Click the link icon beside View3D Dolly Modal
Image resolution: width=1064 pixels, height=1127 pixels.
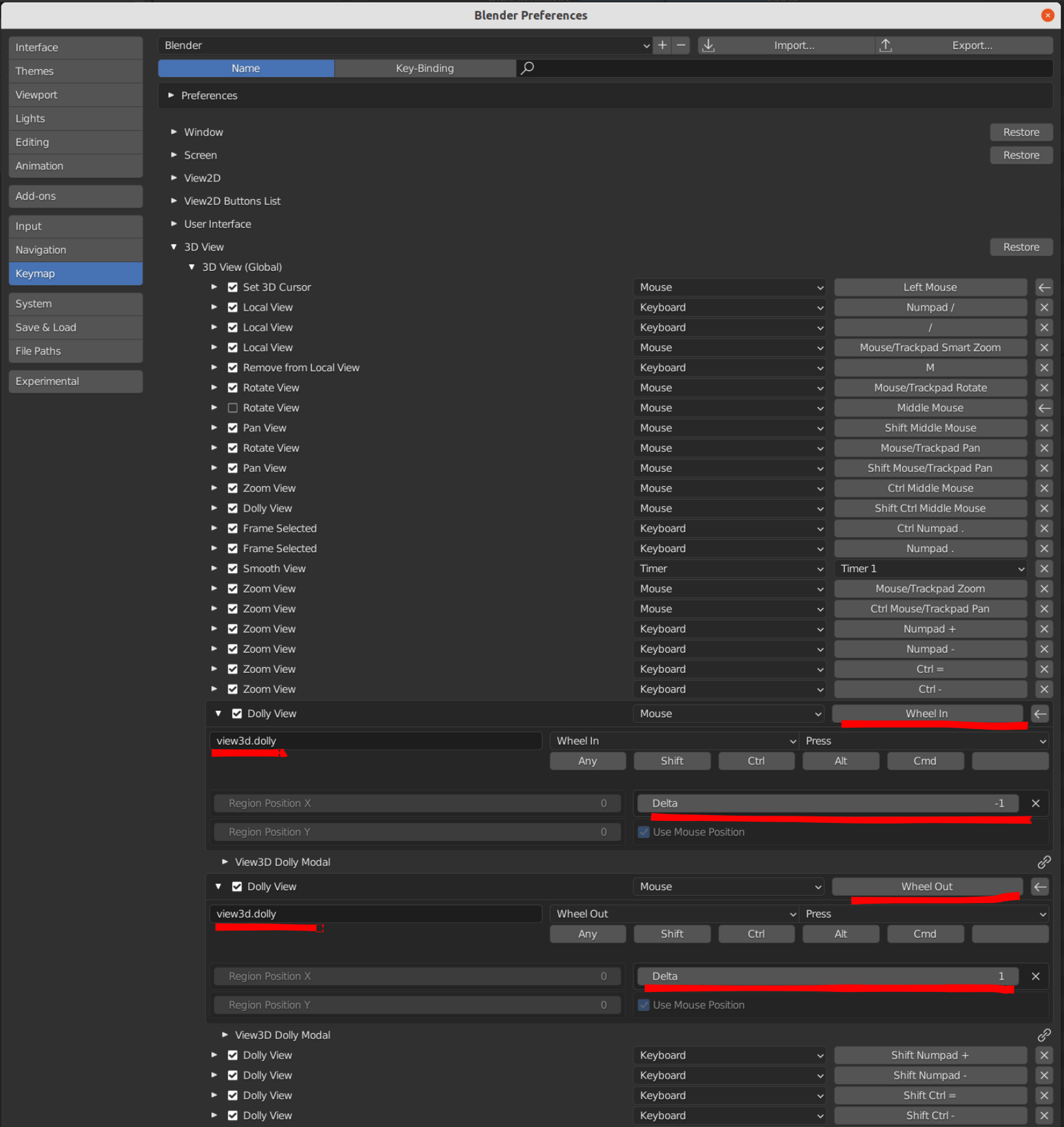click(x=1044, y=862)
